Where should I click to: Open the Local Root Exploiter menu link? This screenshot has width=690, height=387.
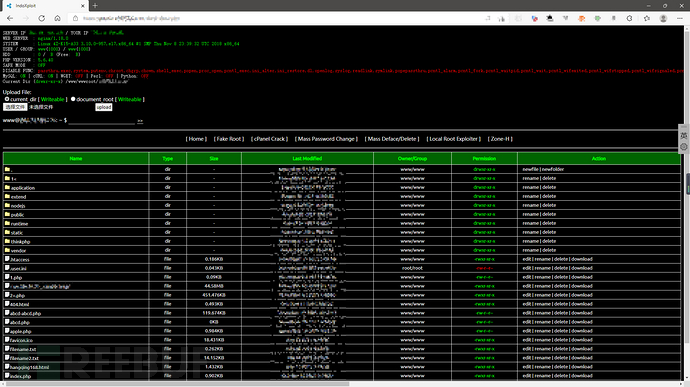point(453,139)
